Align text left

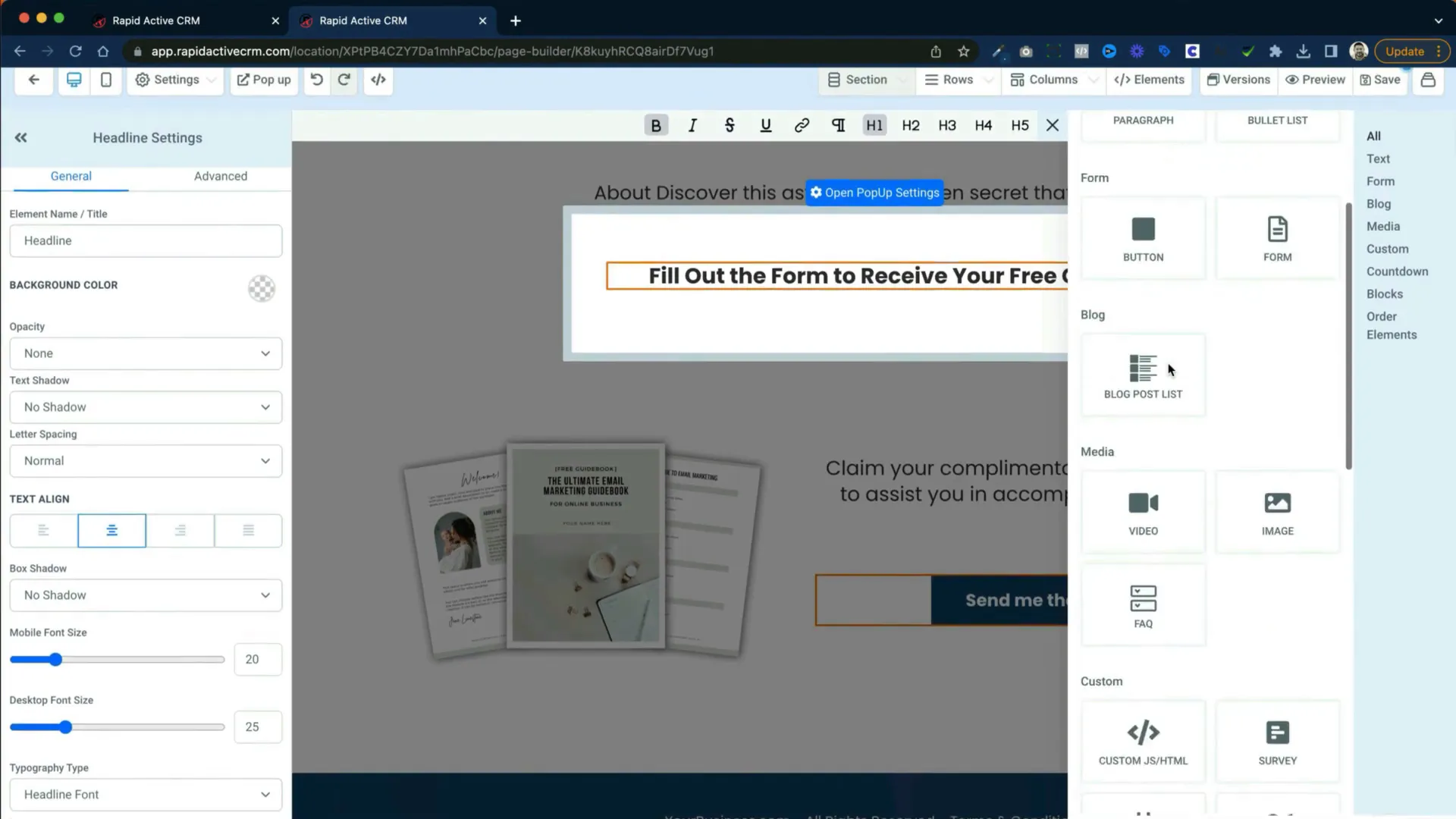tap(43, 531)
